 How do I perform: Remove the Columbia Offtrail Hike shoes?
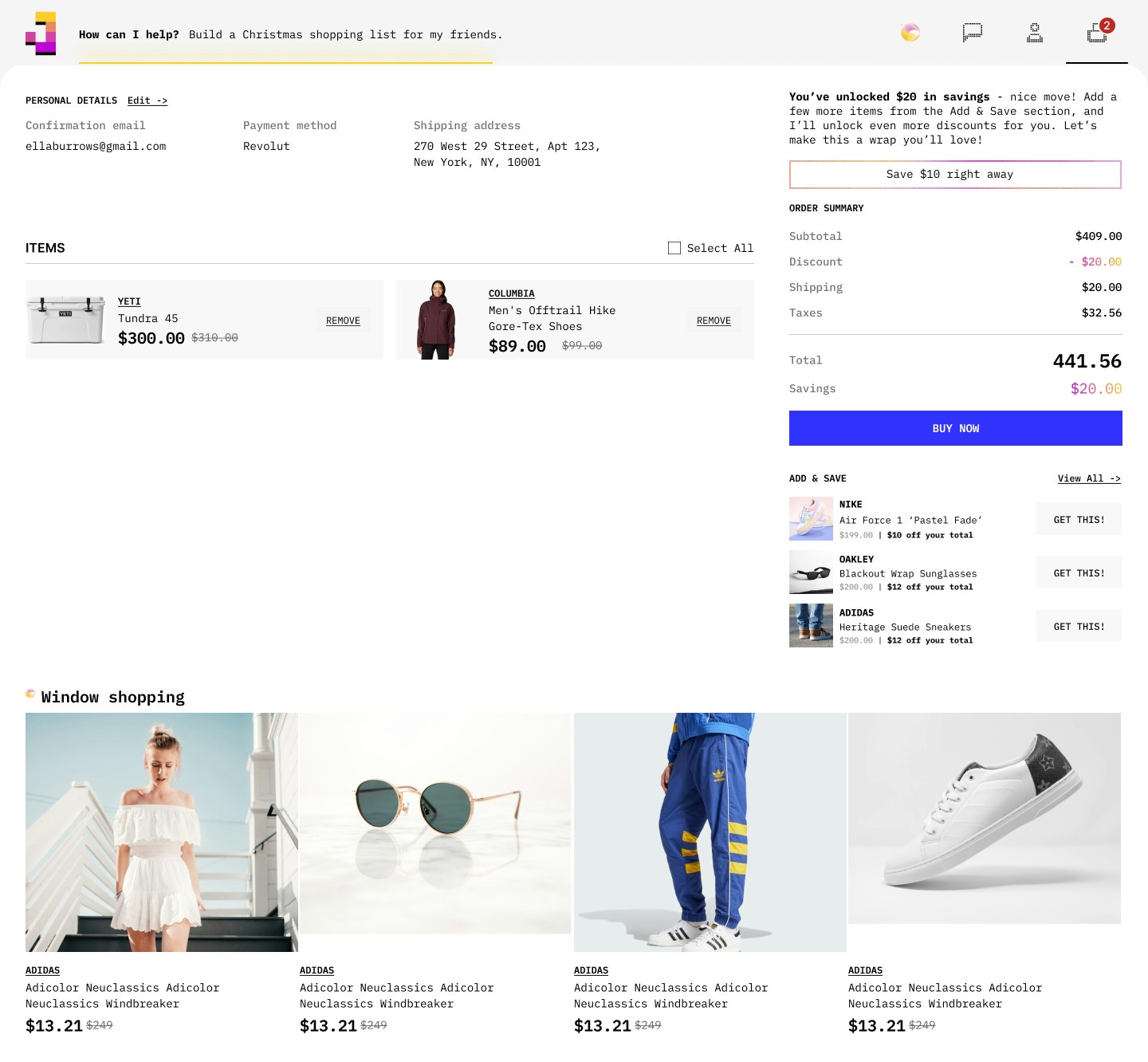pos(714,321)
